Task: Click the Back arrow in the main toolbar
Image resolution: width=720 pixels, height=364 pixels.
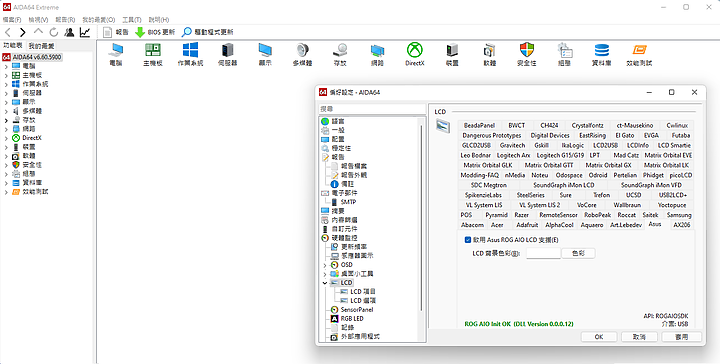Action: (8, 32)
